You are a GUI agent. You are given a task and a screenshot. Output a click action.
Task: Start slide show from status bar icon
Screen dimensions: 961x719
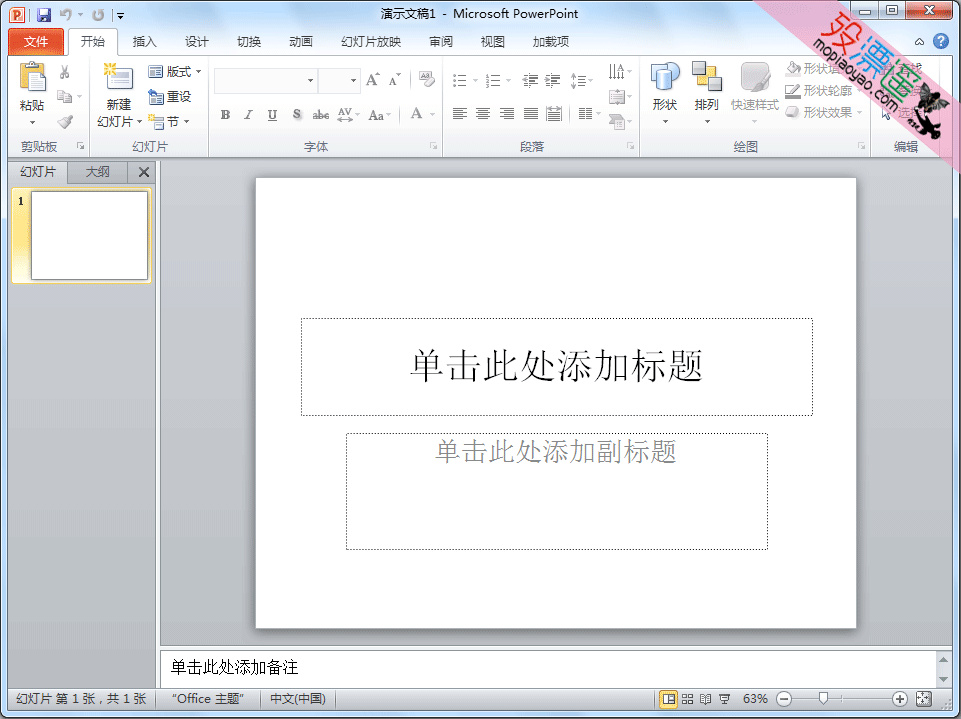pyautogui.click(x=724, y=699)
